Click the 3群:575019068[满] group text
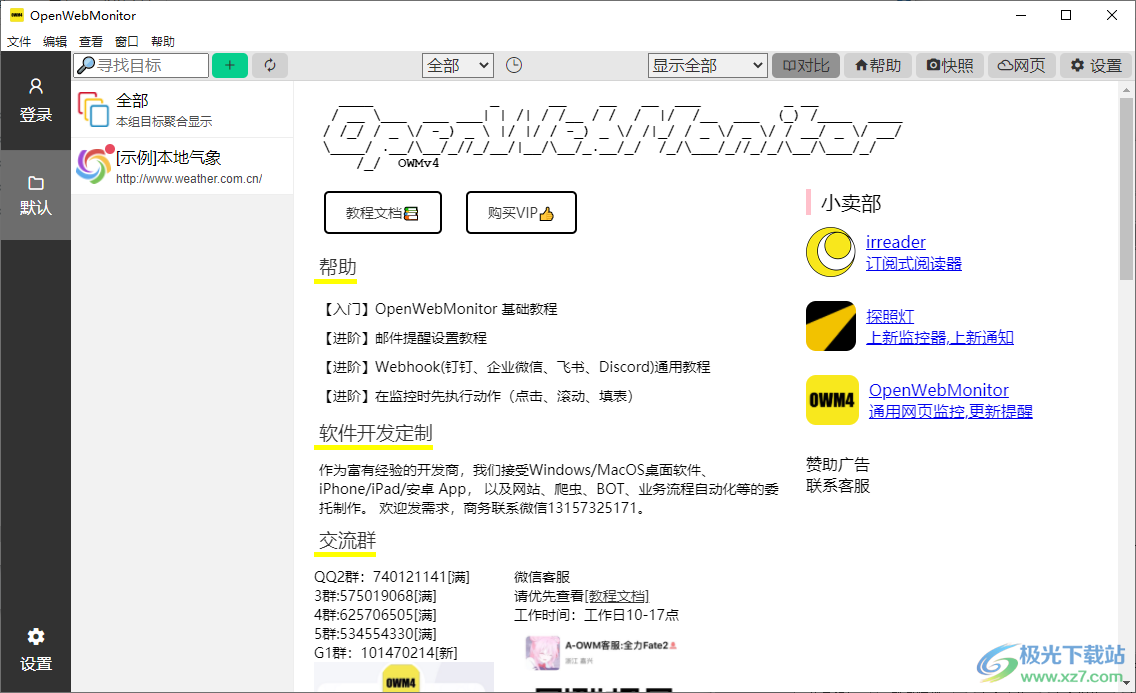This screenshot has height=693, width=1136. [x=375, y=596]
